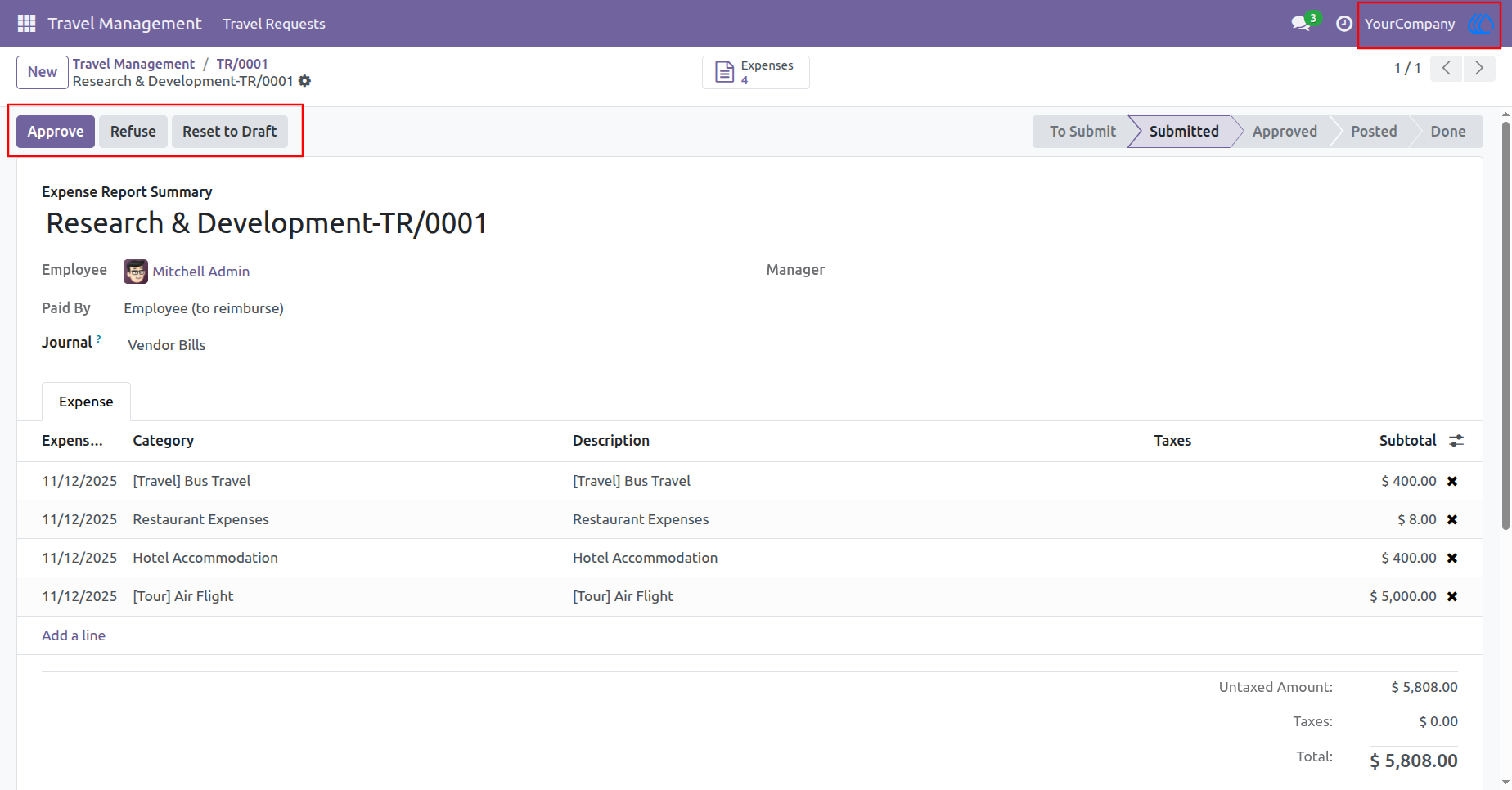Open the user avatar in top bar
This screenshot has height=790, width=1512.
tap(1481, 24)
